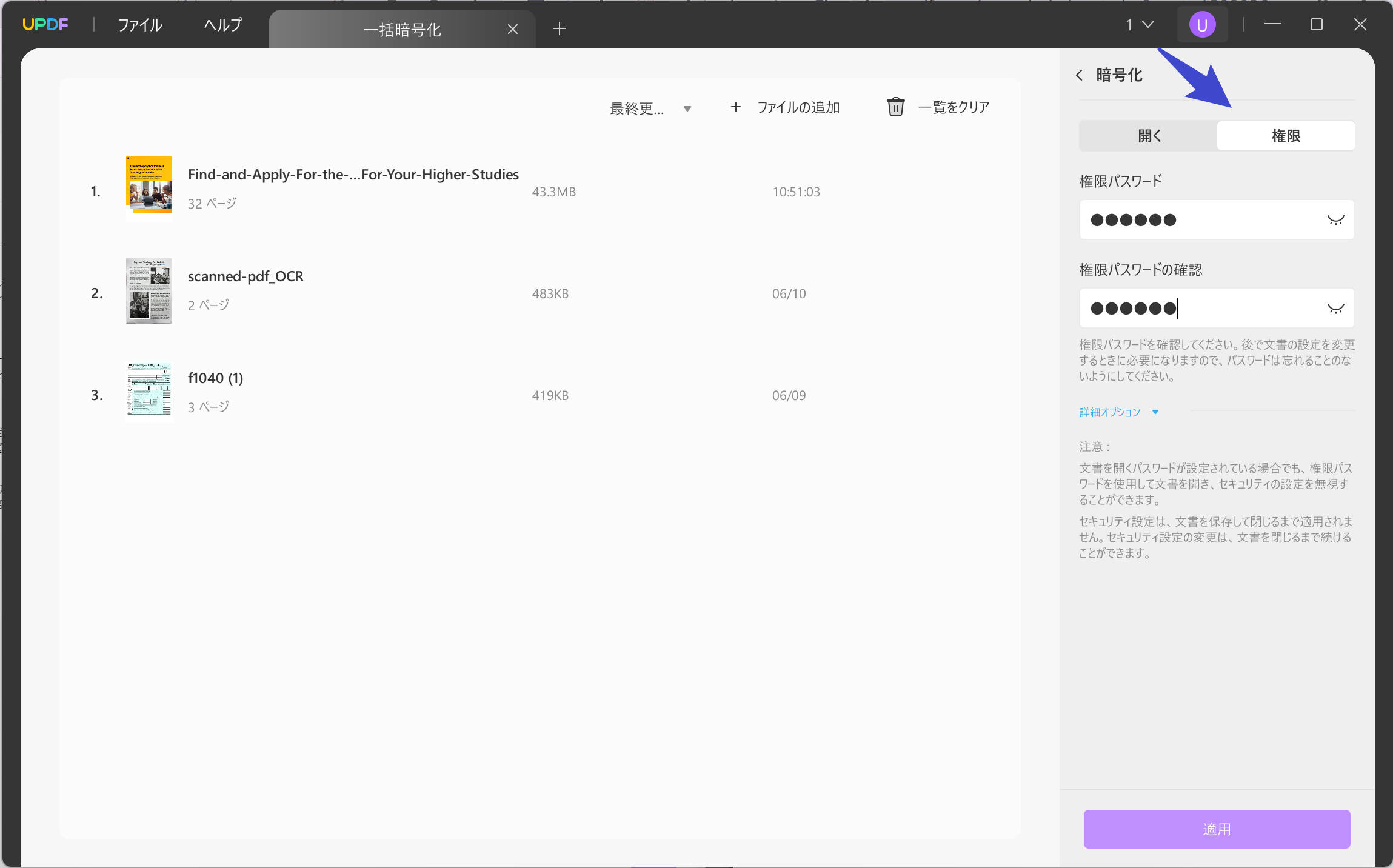
Task: Show the 権限パスワード with eye icon
Action: pyautogui.click(x=1335, y=220)
